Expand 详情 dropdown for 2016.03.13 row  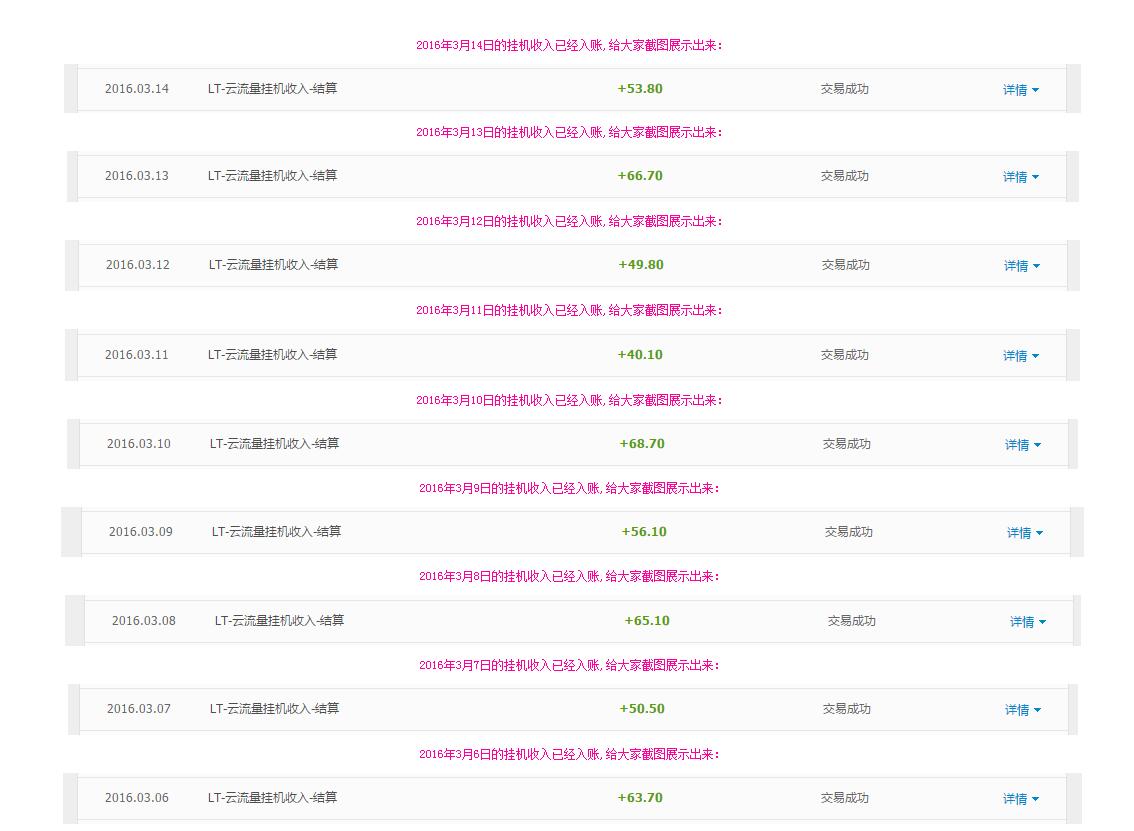[x=1020, y=176]
